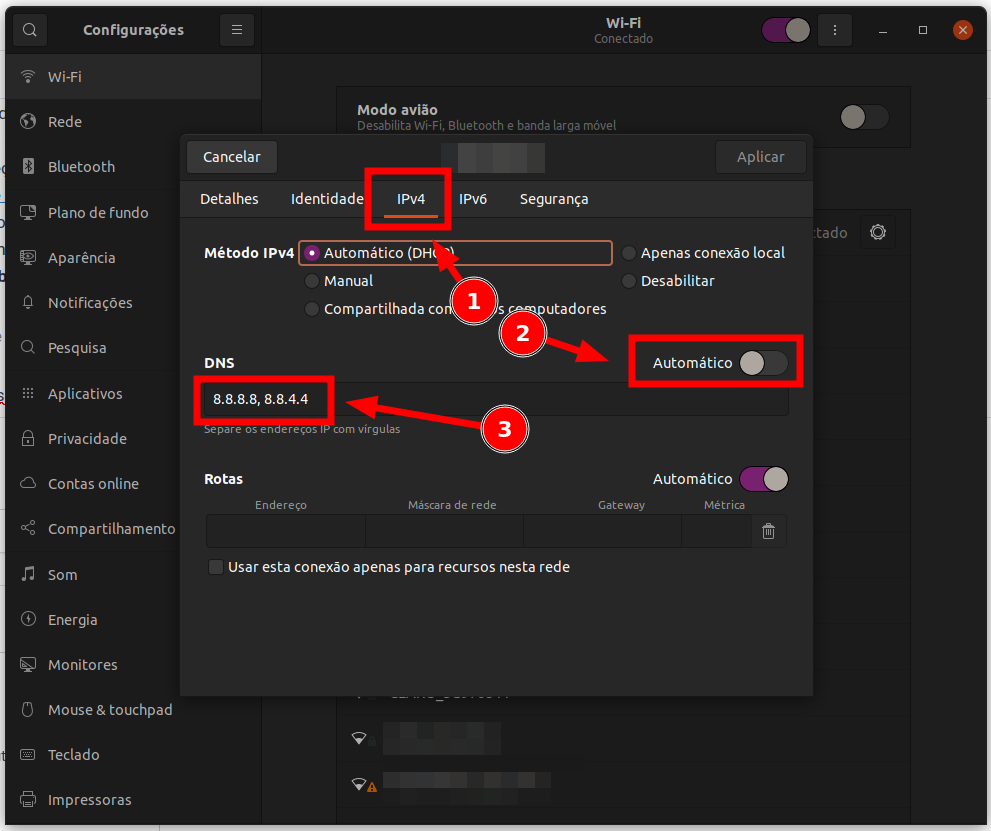Switch to the Detalhes tab

click(229, 199)
